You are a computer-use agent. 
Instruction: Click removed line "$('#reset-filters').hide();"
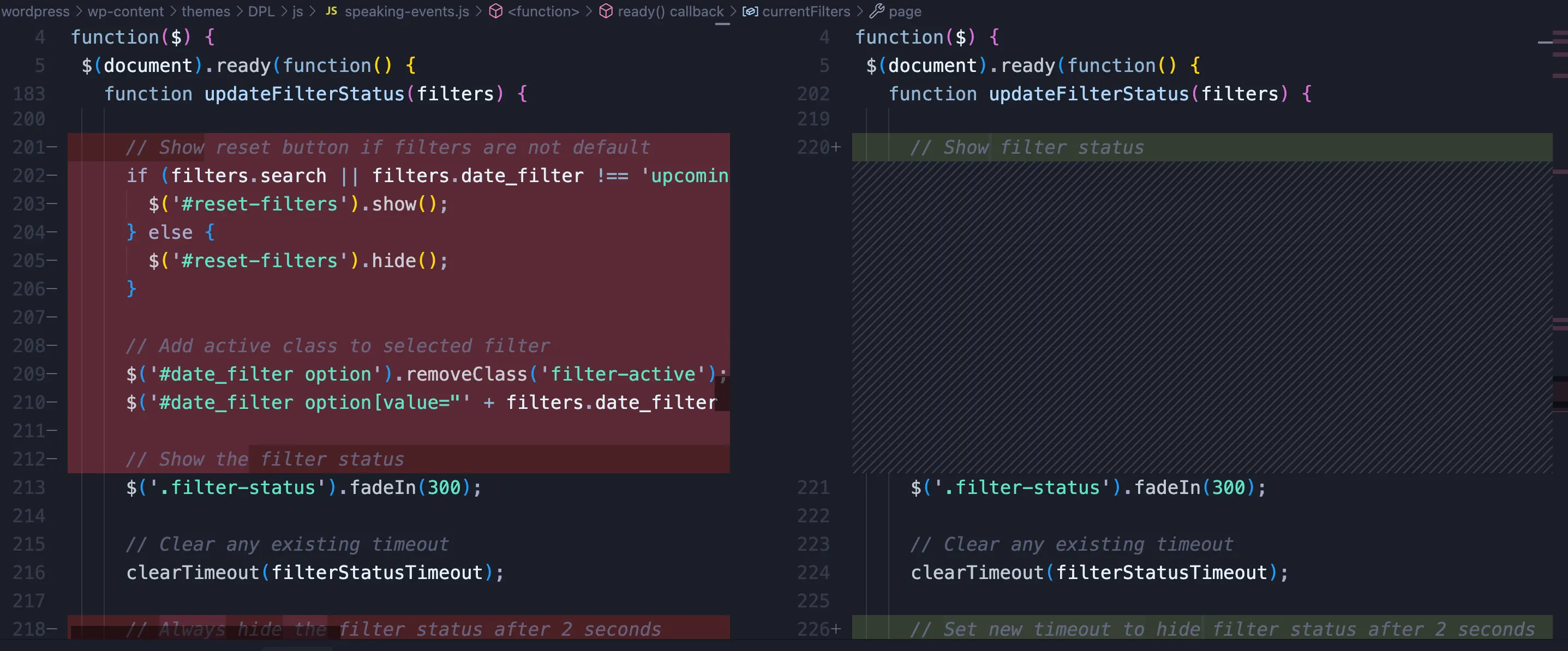[298, 261]
